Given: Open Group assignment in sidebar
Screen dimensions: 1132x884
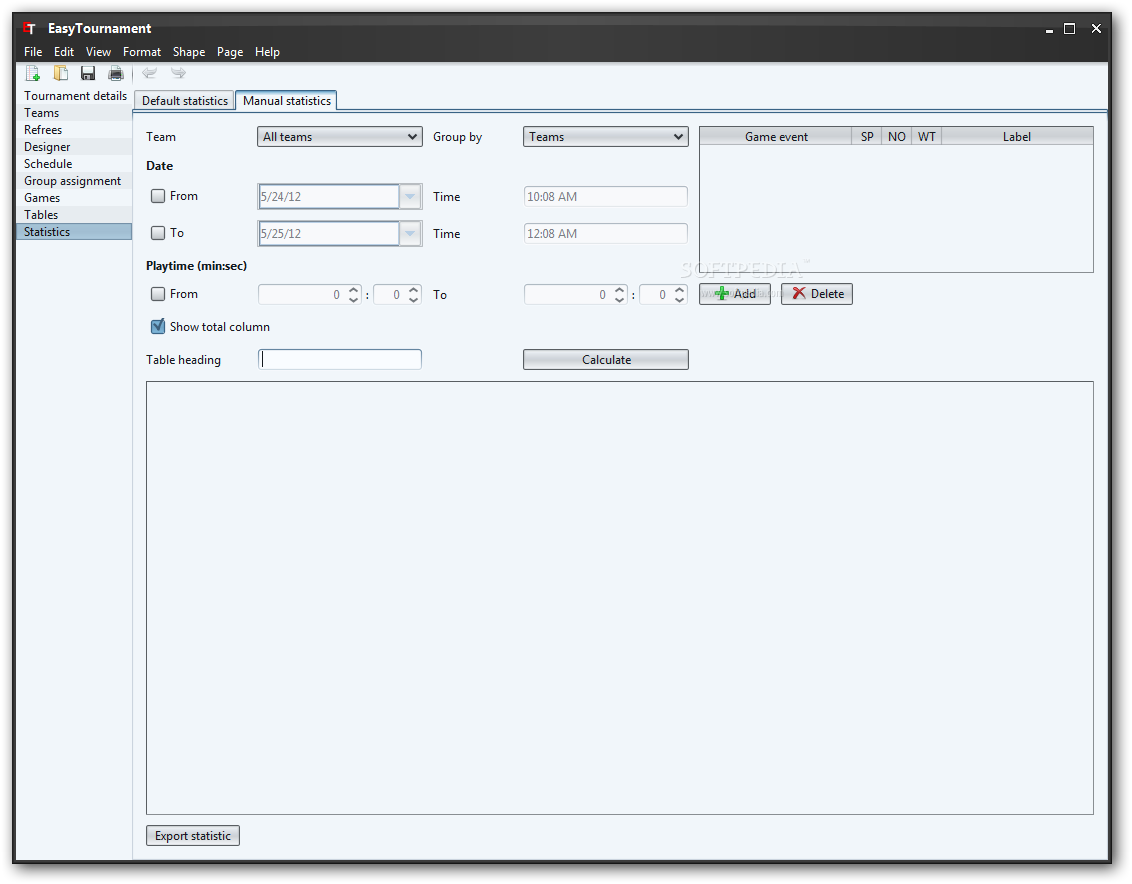Looking at the screenshot, I should [74, 181].
